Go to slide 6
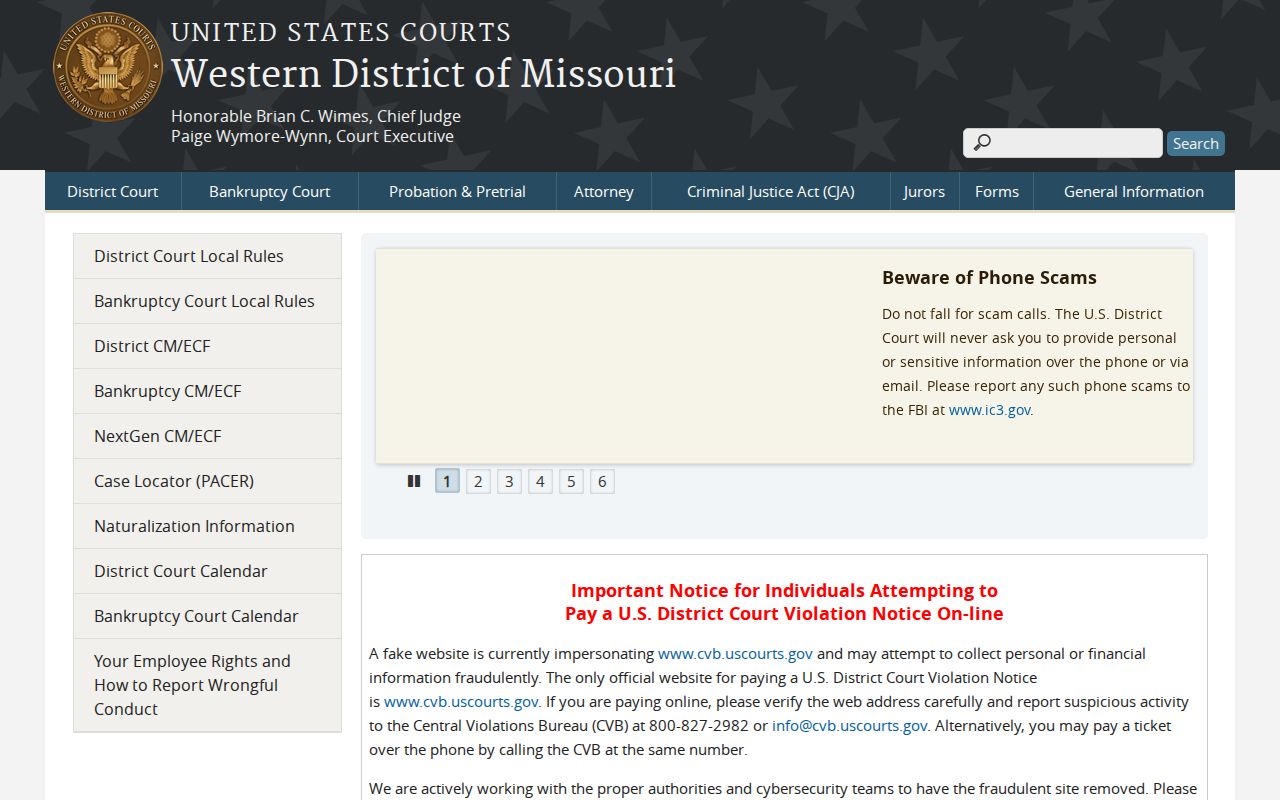This screenshot has width=1280, height=800. 602,481
